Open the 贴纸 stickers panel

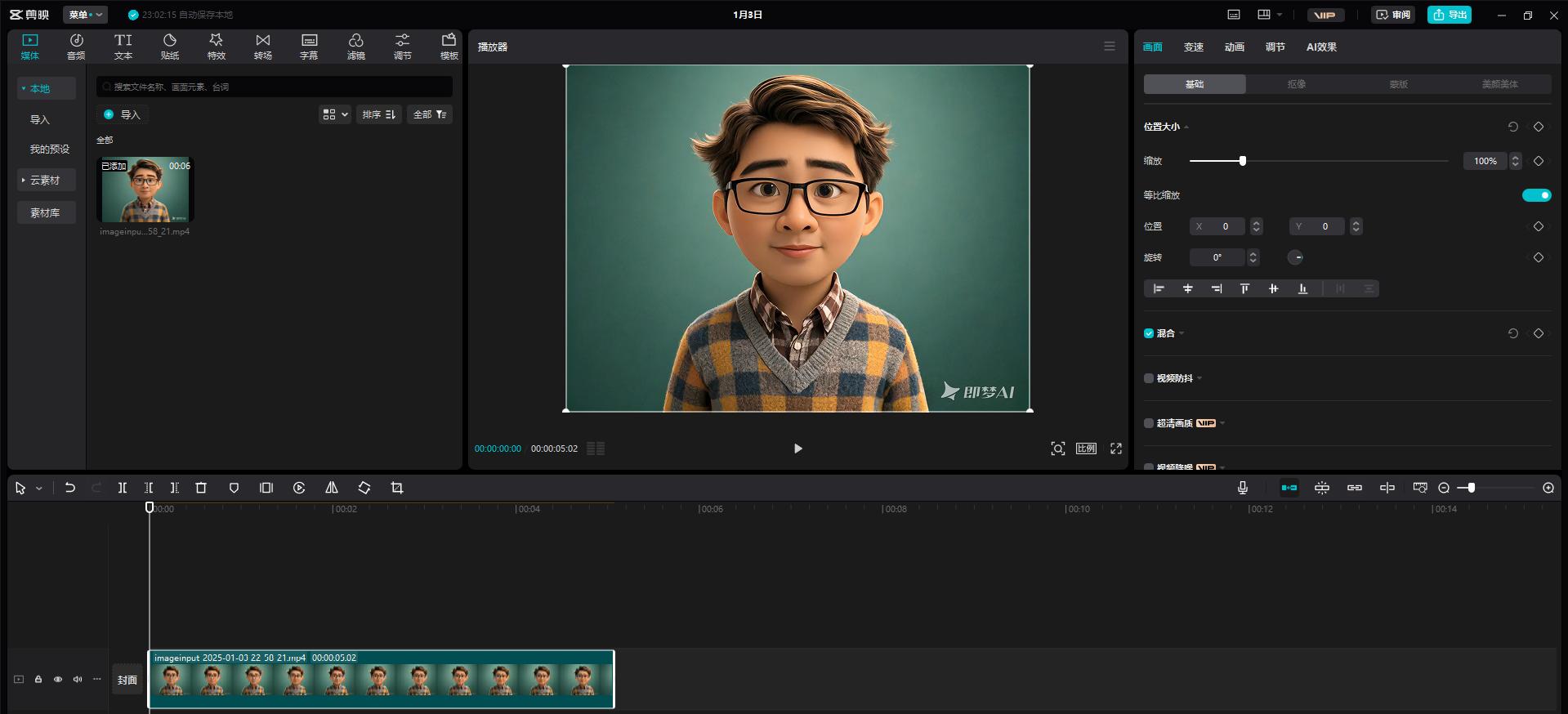click(170, 47)
